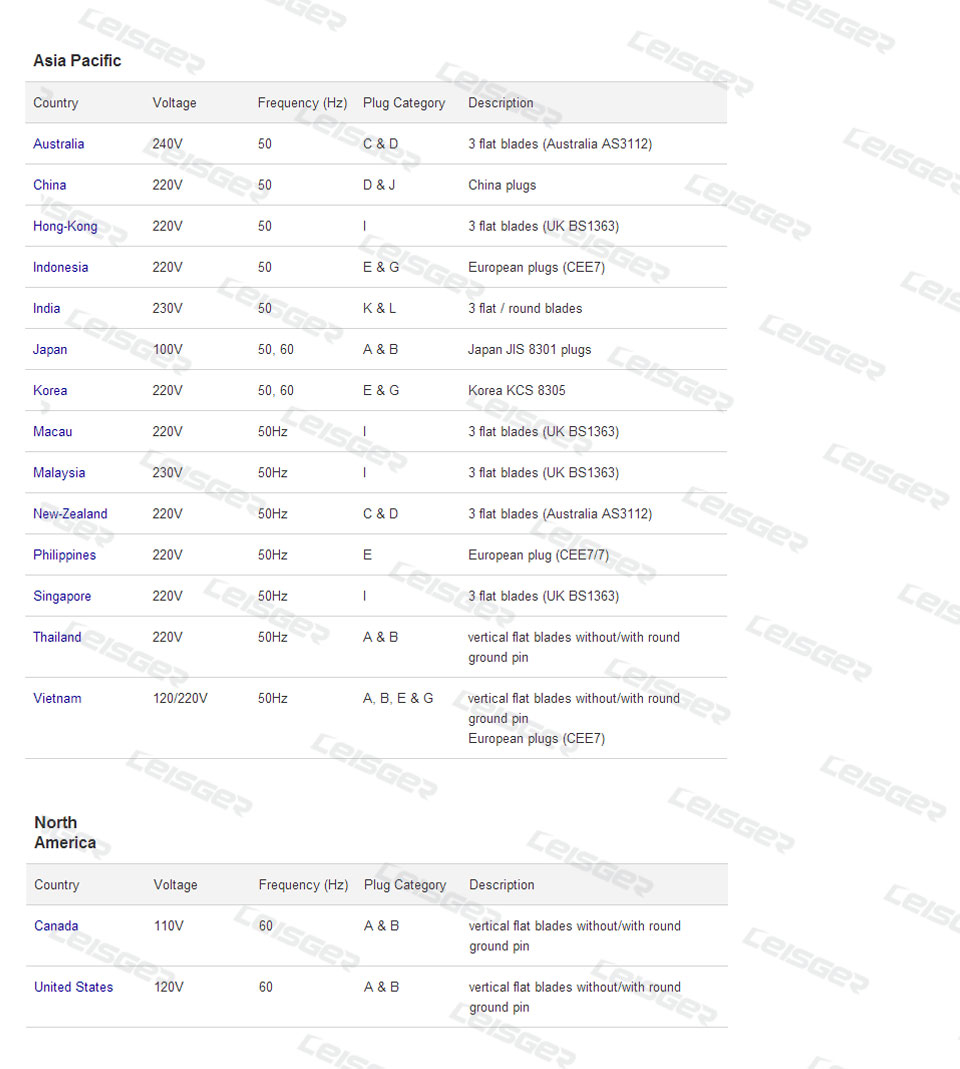Click the North America section heading
The height and width of the screenshot is (1069, 960).
coord(65,832)
